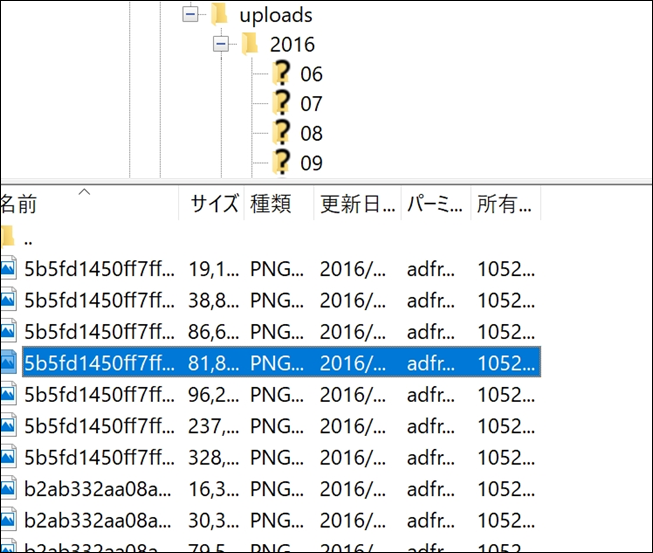Open the 07 subfolder
Image resolution: width=653 pixels, height=553 pixels.
(312, 104)
